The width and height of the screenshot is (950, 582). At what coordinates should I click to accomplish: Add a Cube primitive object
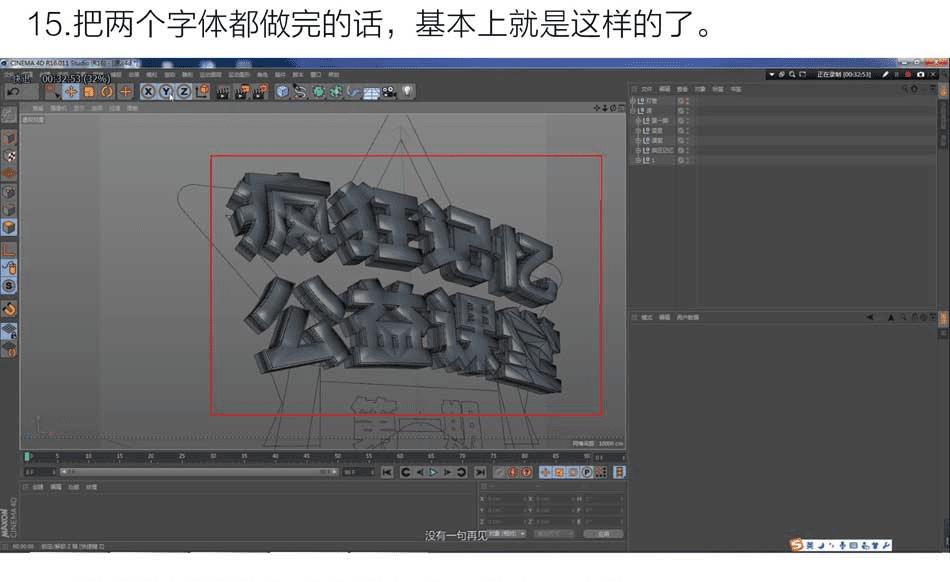[x=282, y=92]
